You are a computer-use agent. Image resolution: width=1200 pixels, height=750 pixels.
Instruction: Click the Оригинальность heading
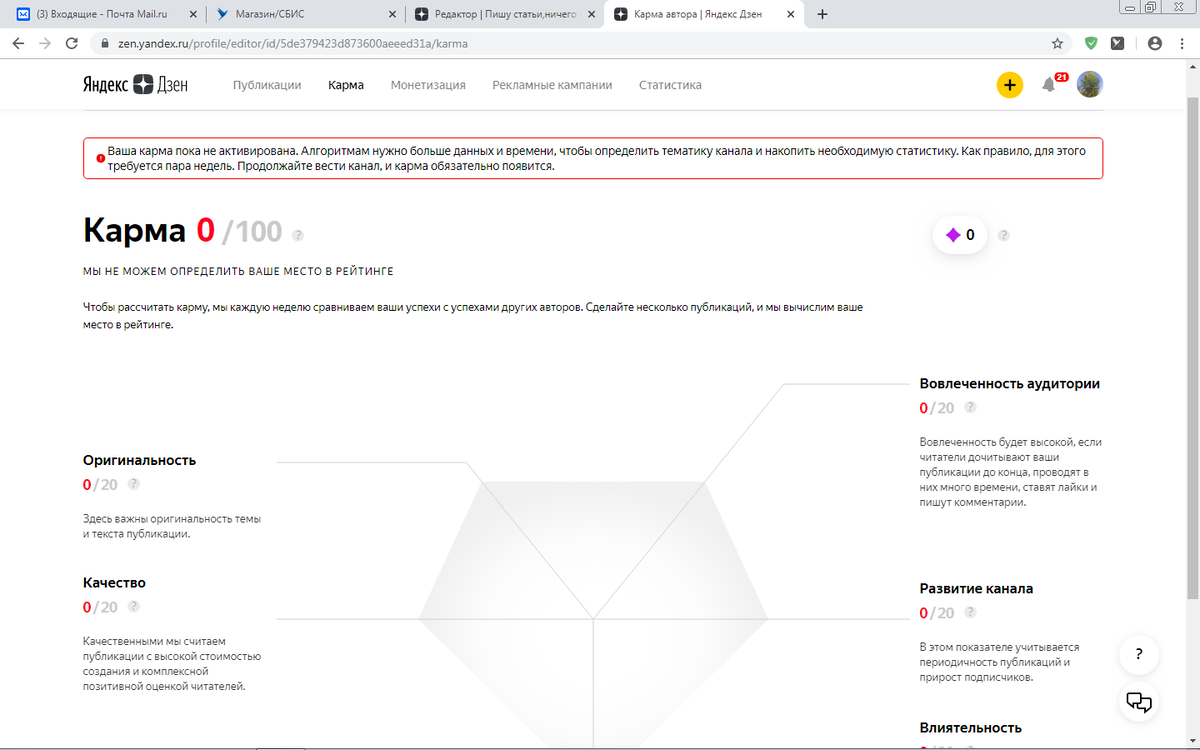coord(139,460)
